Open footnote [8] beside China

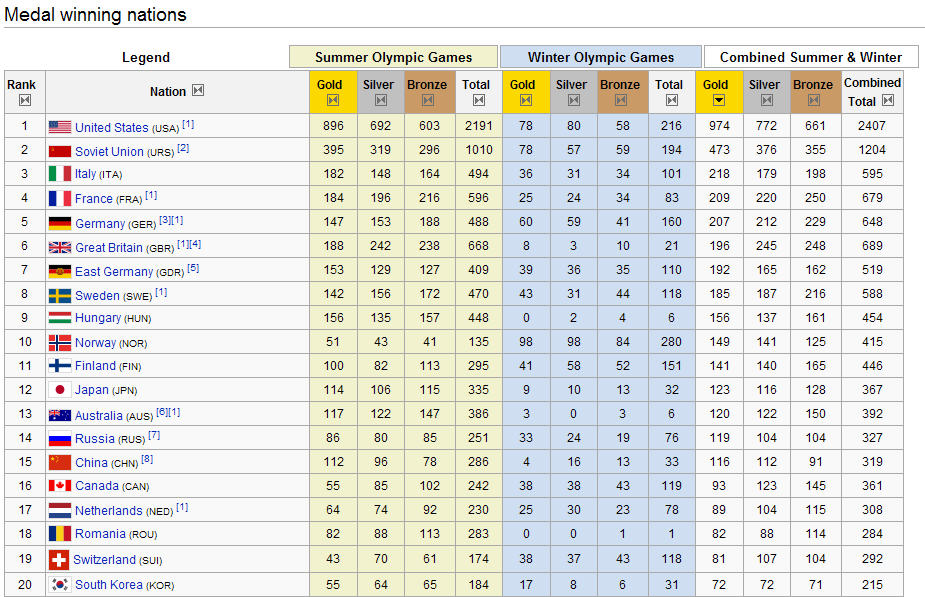click(147, 459)
